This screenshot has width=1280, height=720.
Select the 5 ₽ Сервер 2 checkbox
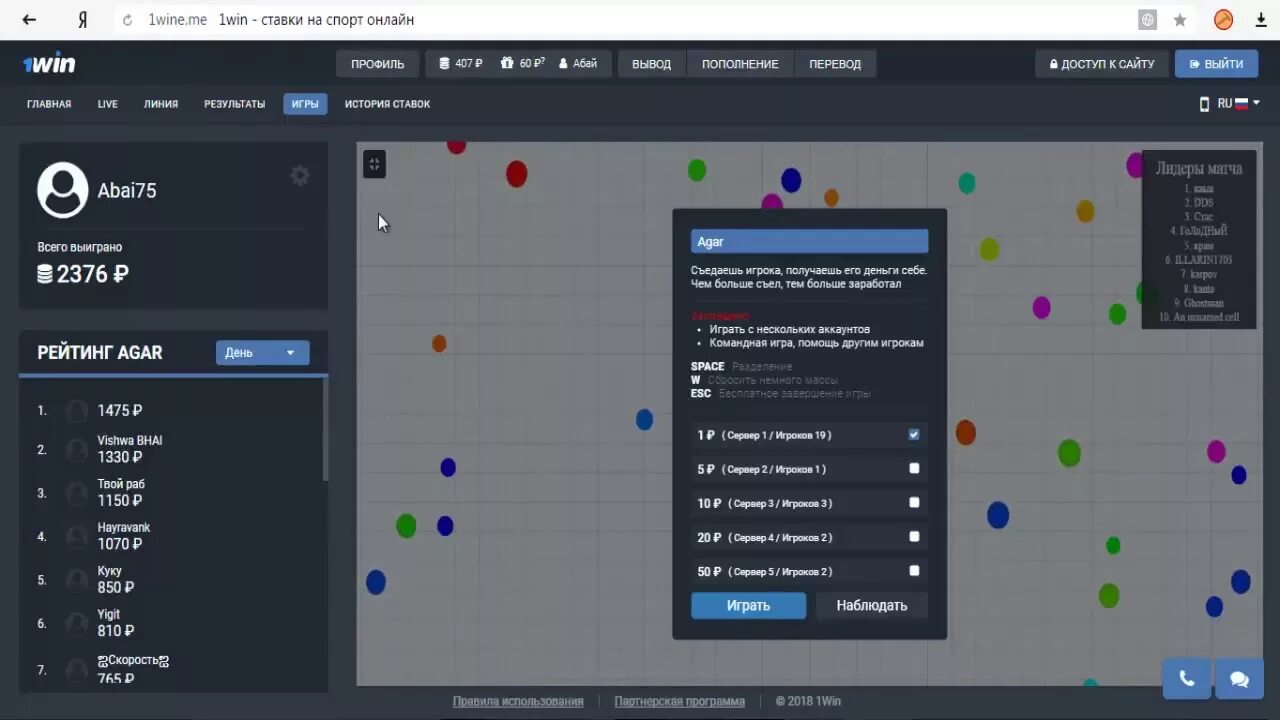click(914, 468)
